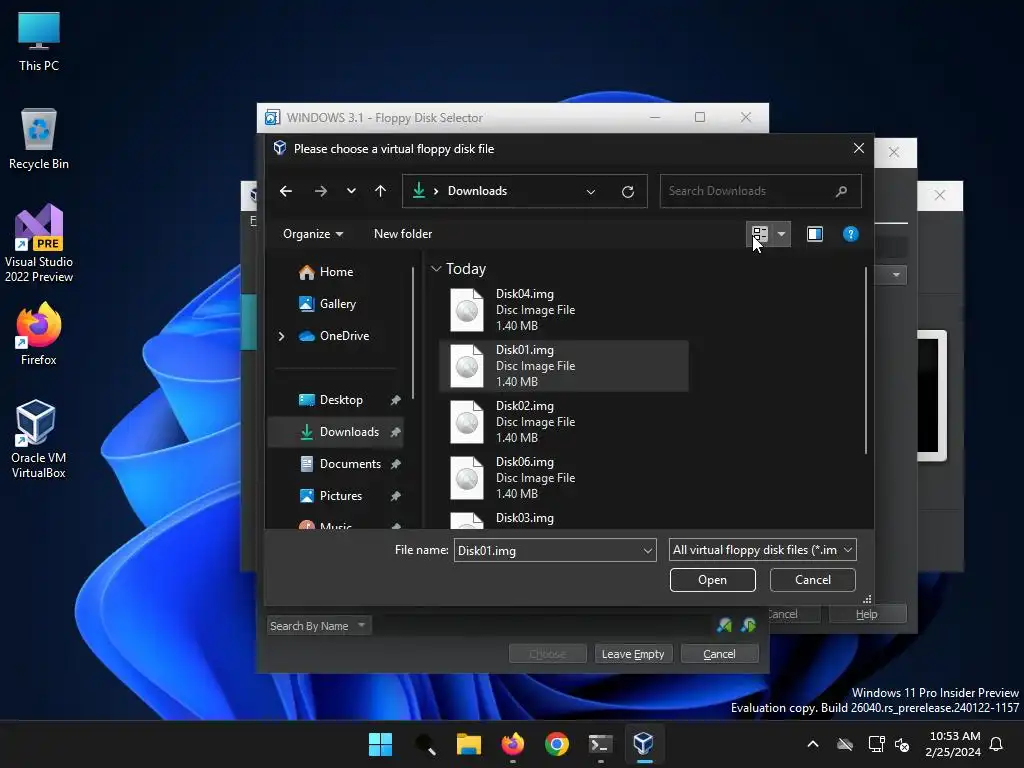Click the File name input field
This screenshot has height=768, width=1024.
coord(547,551)
